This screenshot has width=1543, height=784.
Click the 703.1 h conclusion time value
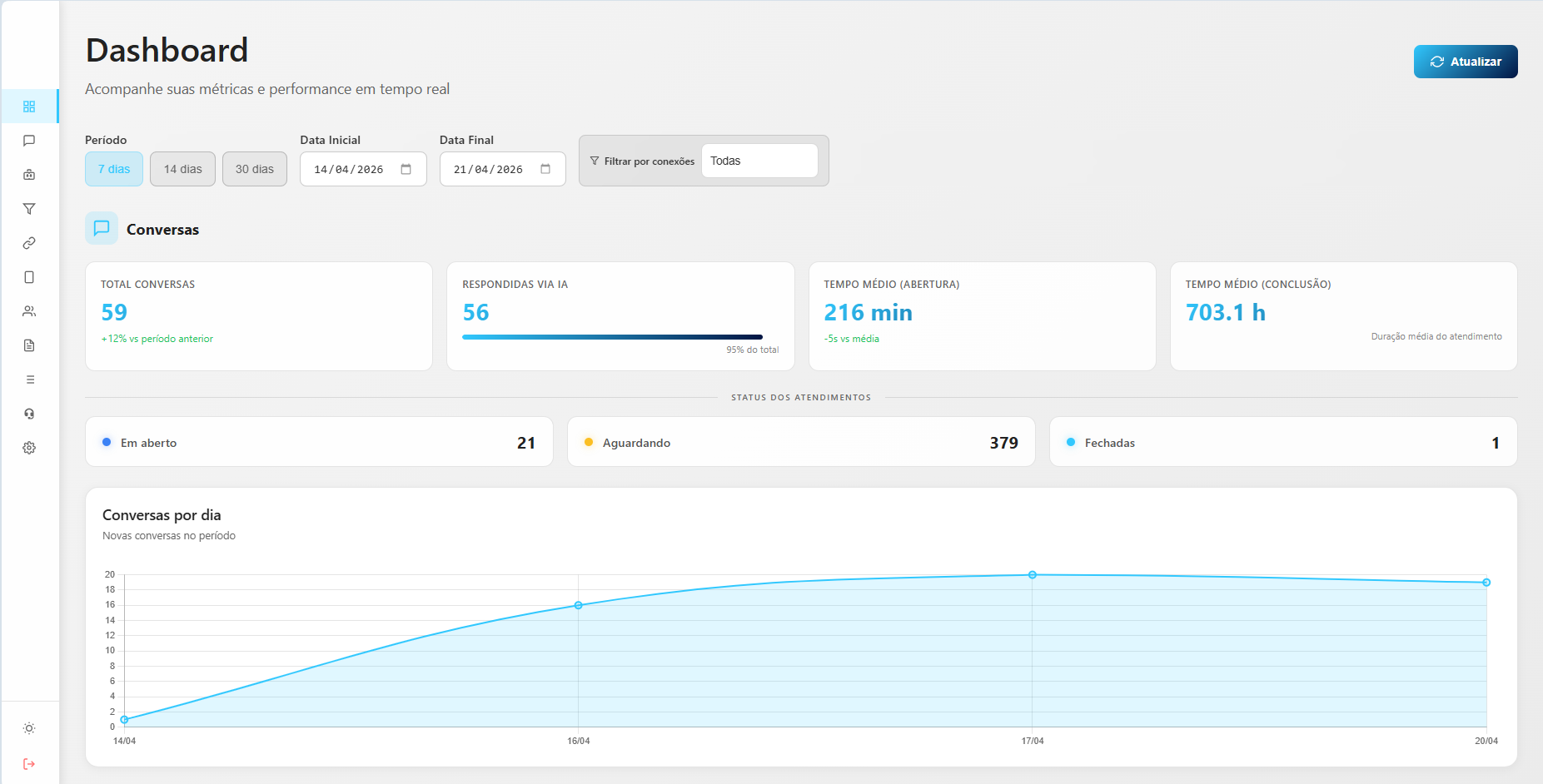(x=1226, y=312)
